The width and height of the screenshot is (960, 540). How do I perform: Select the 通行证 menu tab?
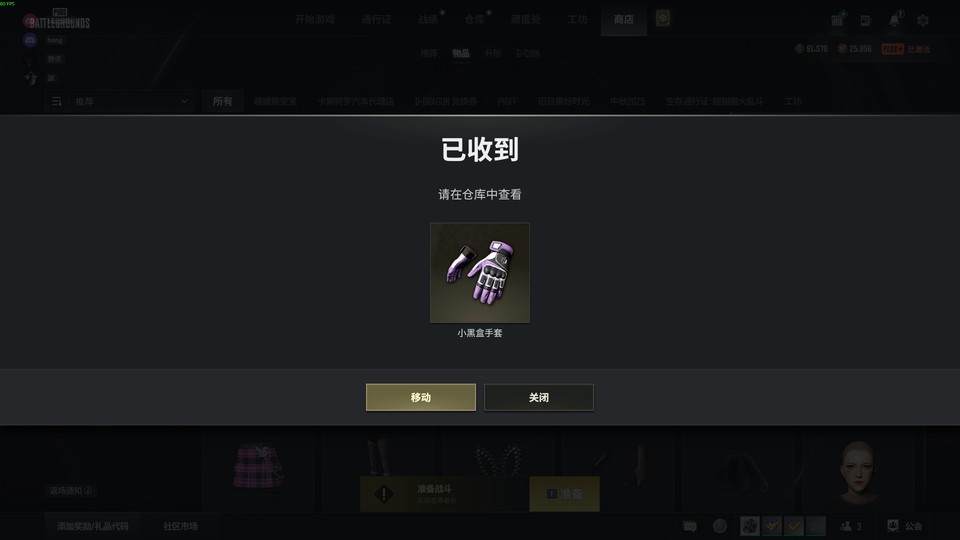[376, 20]
